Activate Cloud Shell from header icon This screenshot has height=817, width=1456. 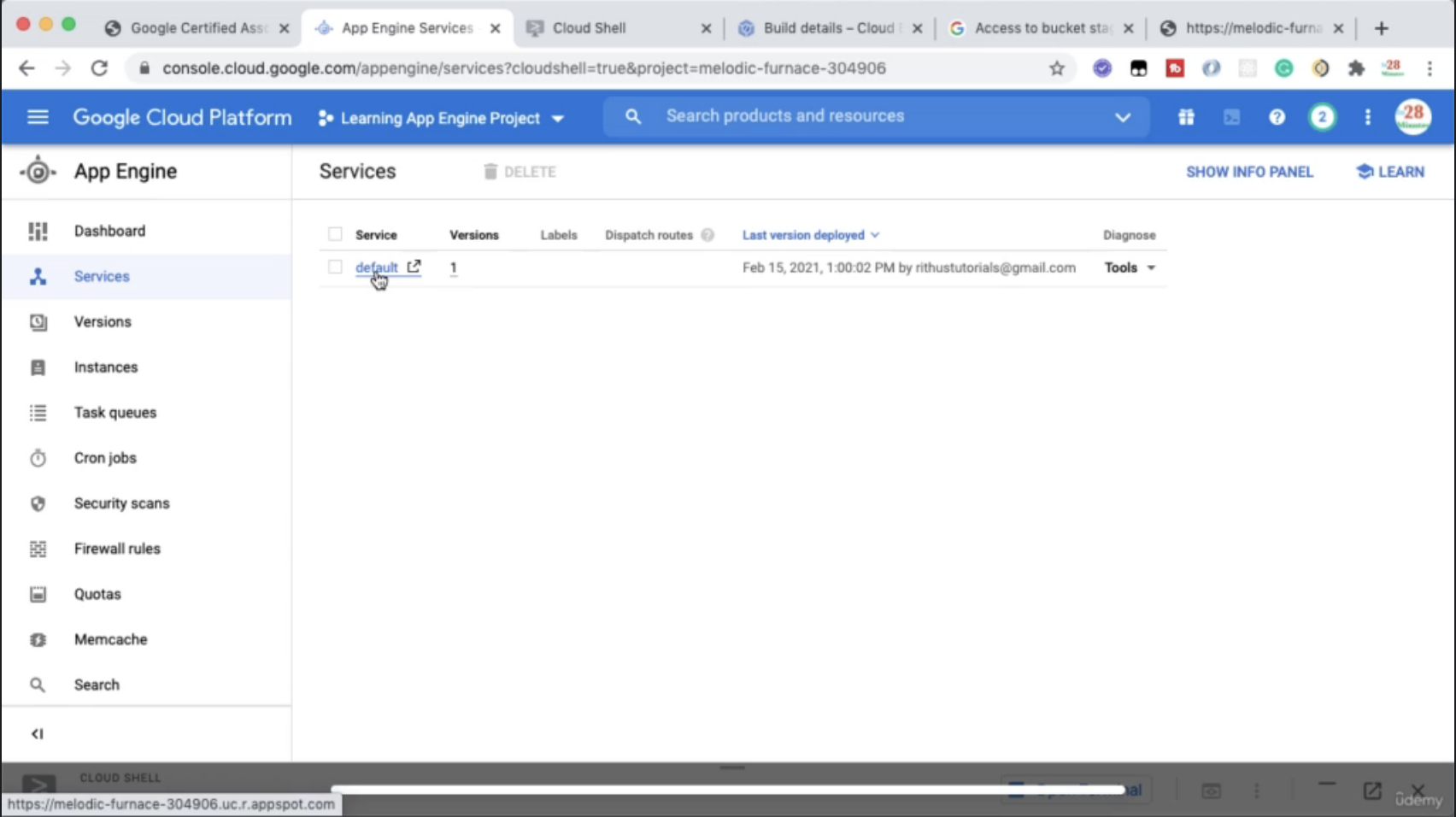coord(1231,117)
